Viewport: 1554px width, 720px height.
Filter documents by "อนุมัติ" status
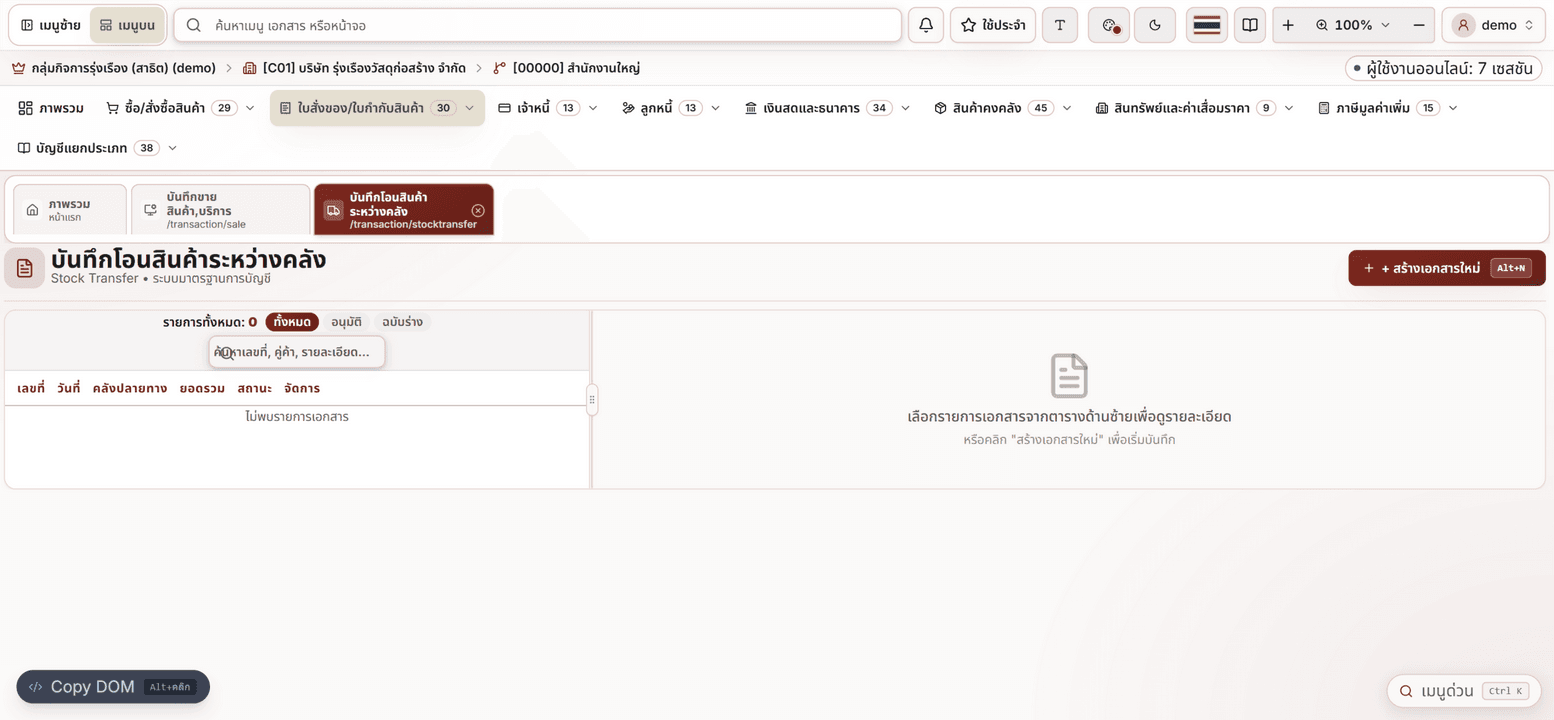pos(347,322)
